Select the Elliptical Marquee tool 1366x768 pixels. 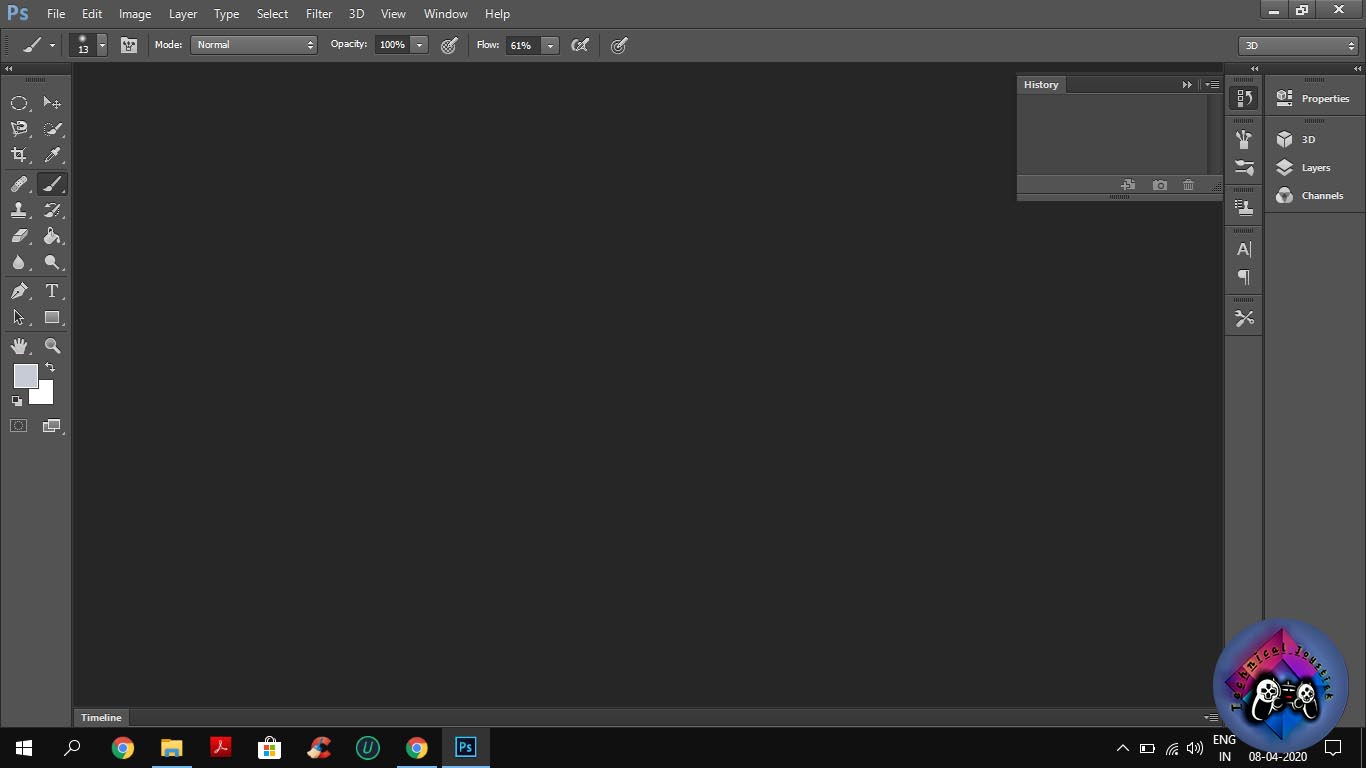click(x=19, y=103)
